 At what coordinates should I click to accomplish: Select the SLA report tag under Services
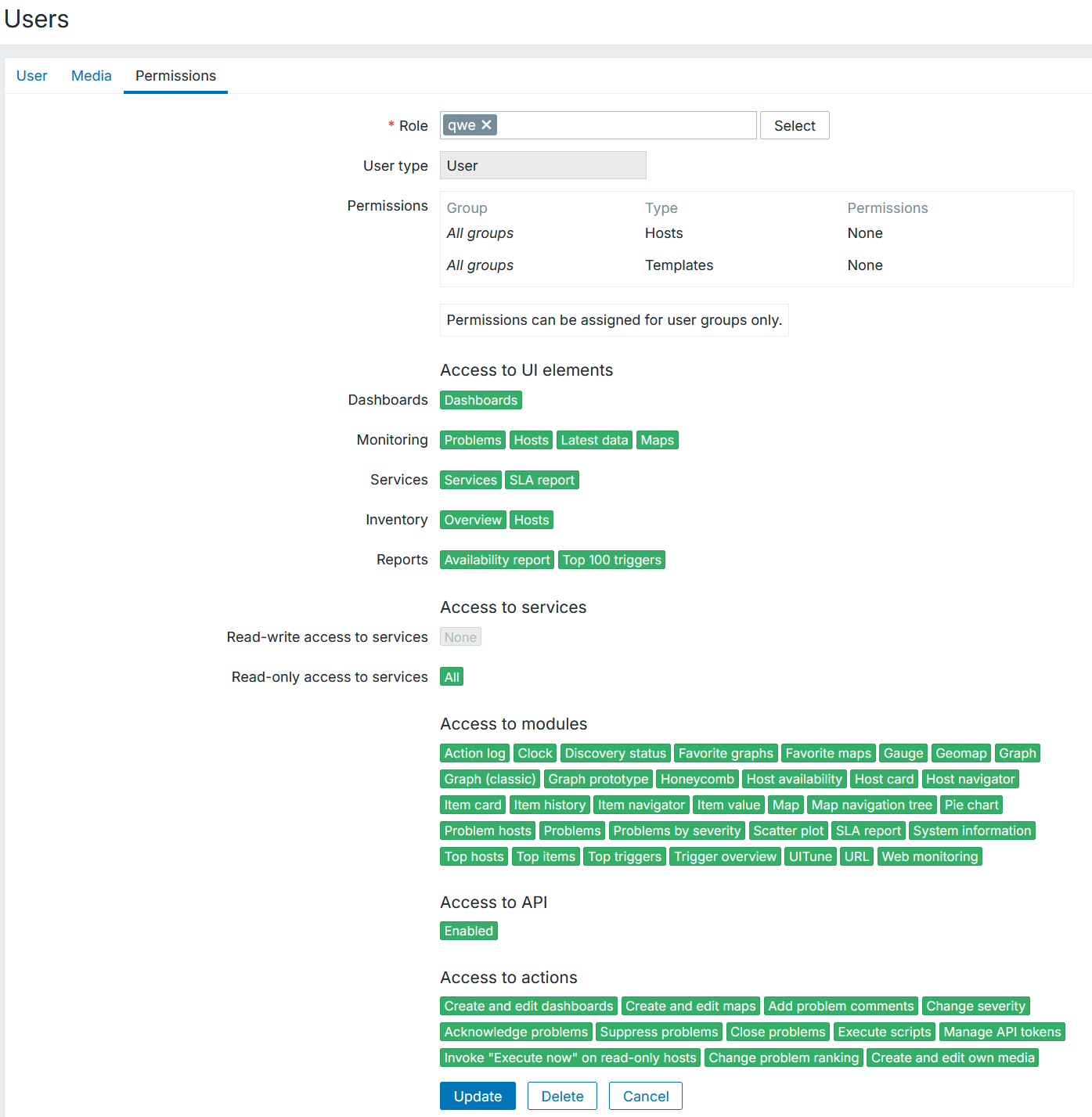click(x=542, y=480)
